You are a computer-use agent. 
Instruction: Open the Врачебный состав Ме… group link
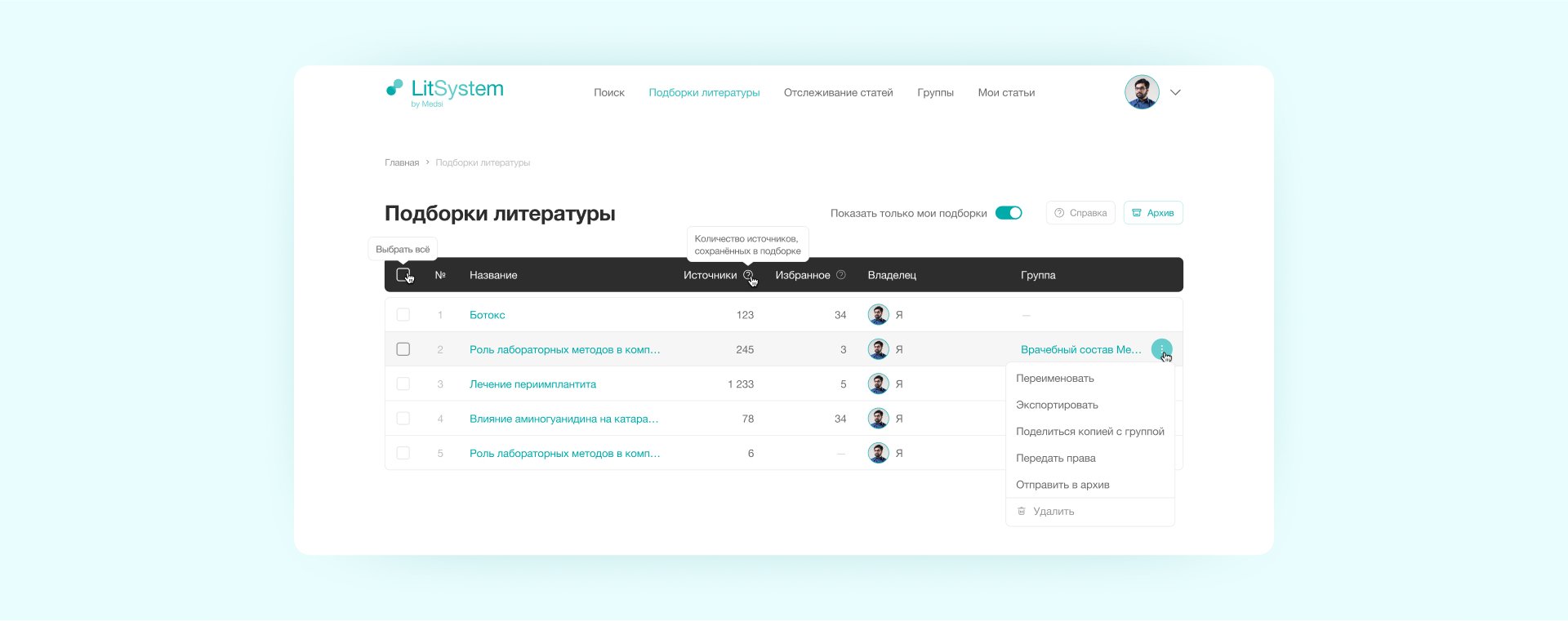tap(1081, 349)
